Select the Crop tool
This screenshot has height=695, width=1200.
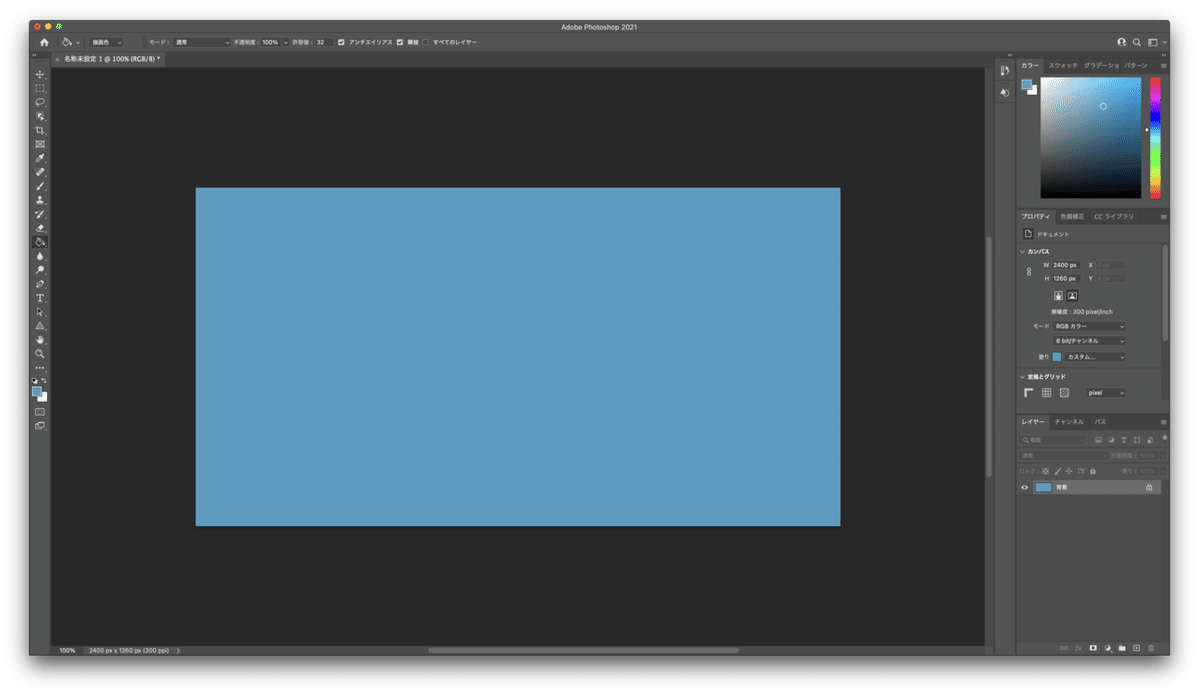tap(40, 130)
